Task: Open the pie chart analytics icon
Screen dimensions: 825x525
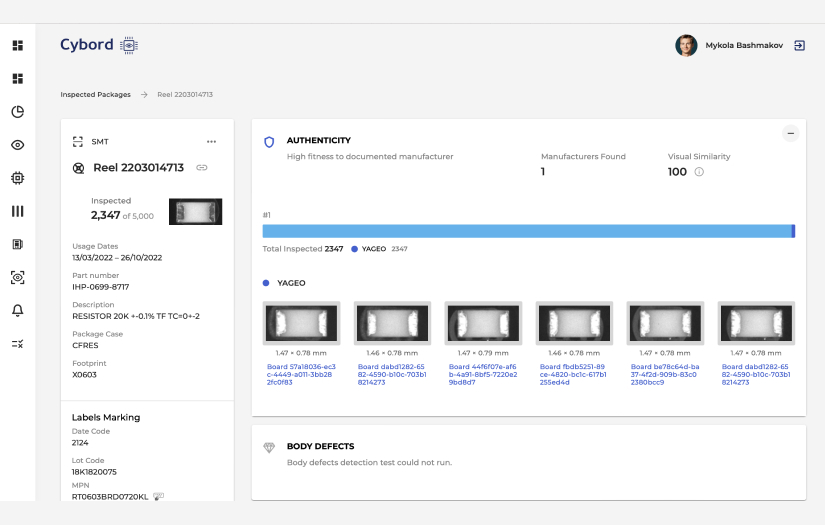Action: [17, 112]
